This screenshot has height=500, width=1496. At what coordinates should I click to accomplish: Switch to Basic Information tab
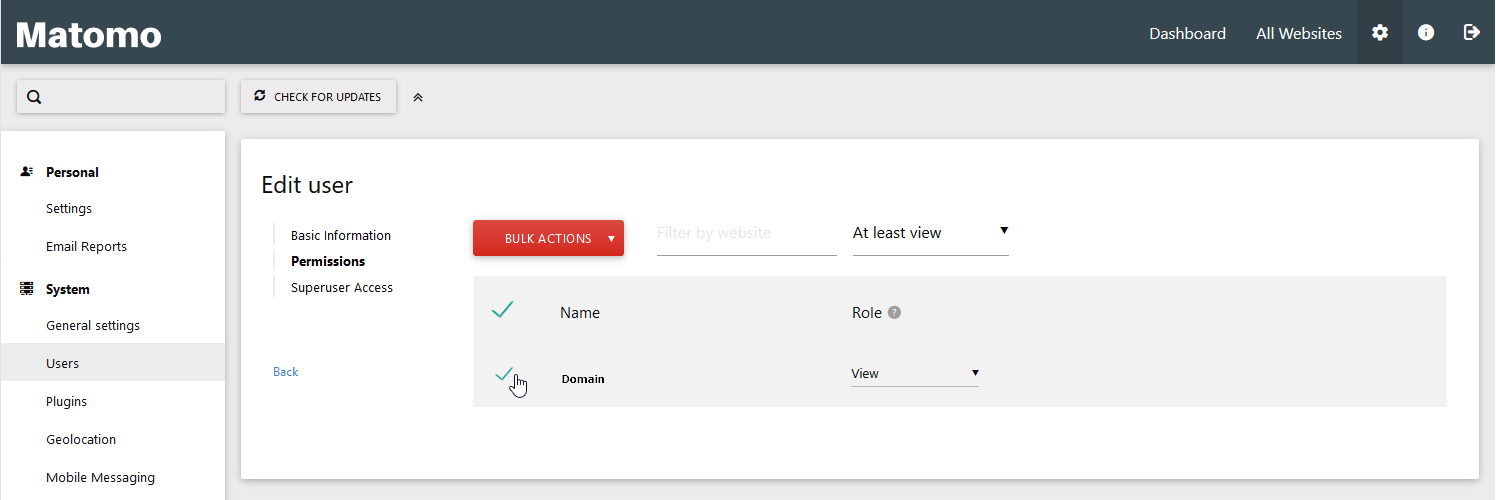[x=341, y=236]
